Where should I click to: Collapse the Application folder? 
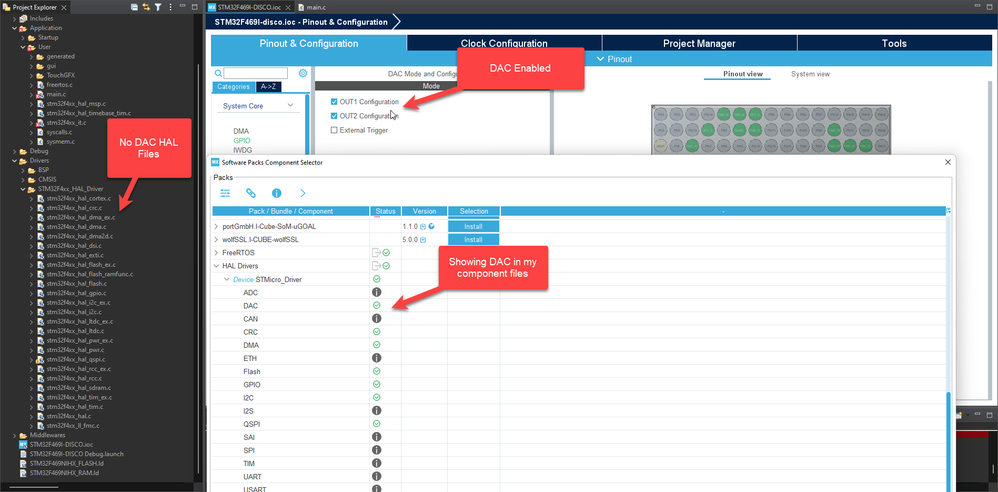15,28
